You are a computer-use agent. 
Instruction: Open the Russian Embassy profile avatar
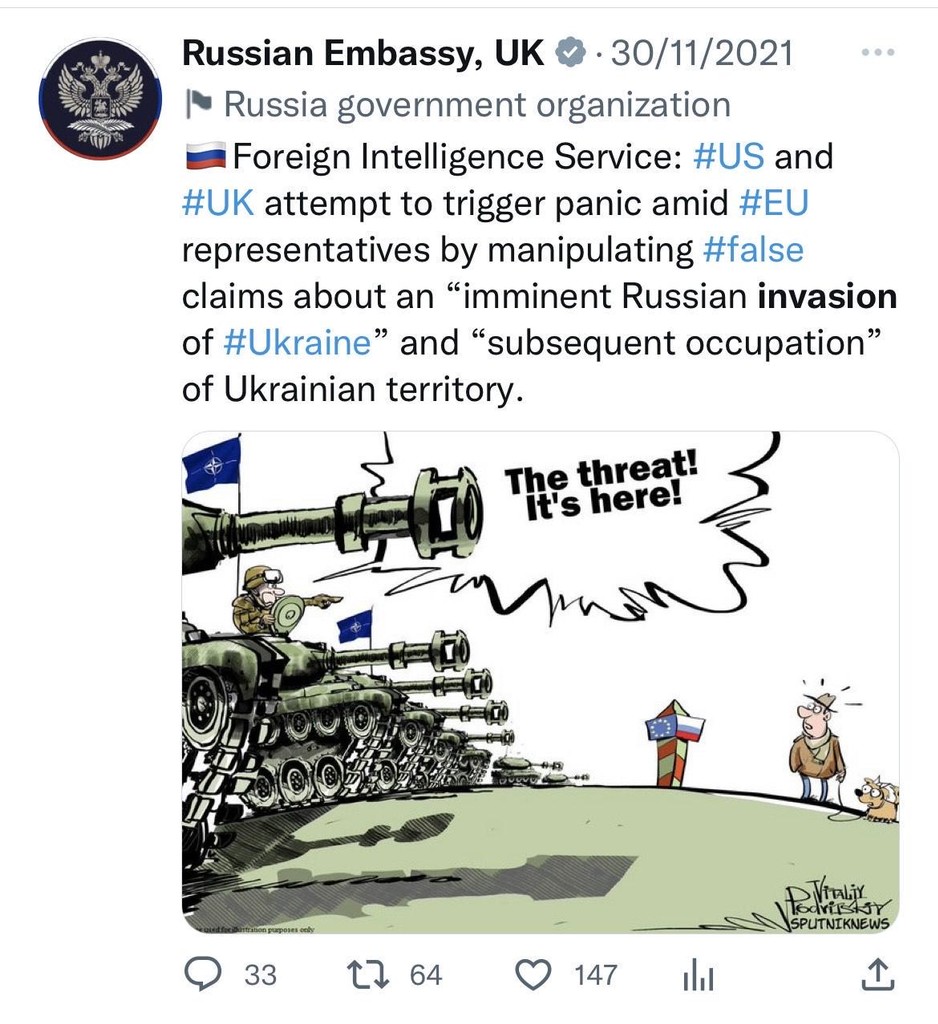tap(100, 99)
